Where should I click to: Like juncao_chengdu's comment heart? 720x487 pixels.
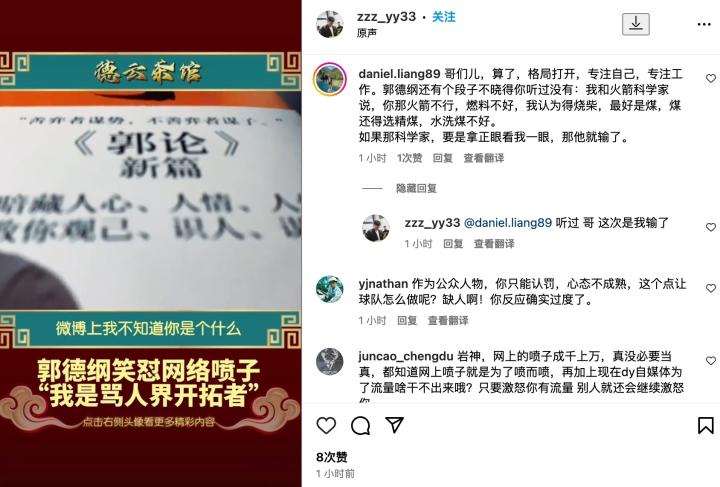pos(710,361)
